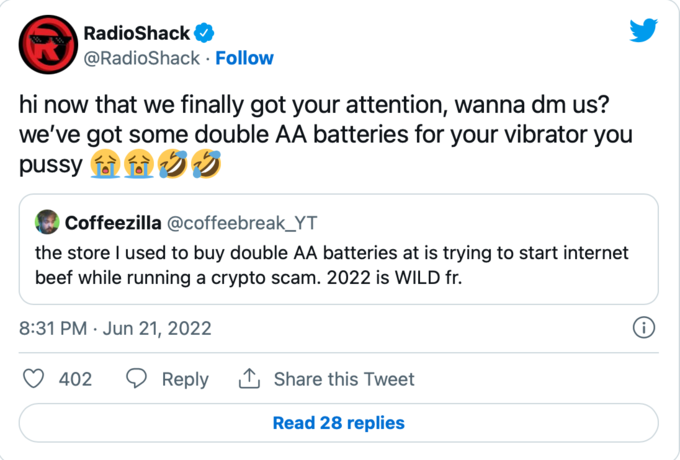Follow the RadioShack account

click(x=246, y=57)
